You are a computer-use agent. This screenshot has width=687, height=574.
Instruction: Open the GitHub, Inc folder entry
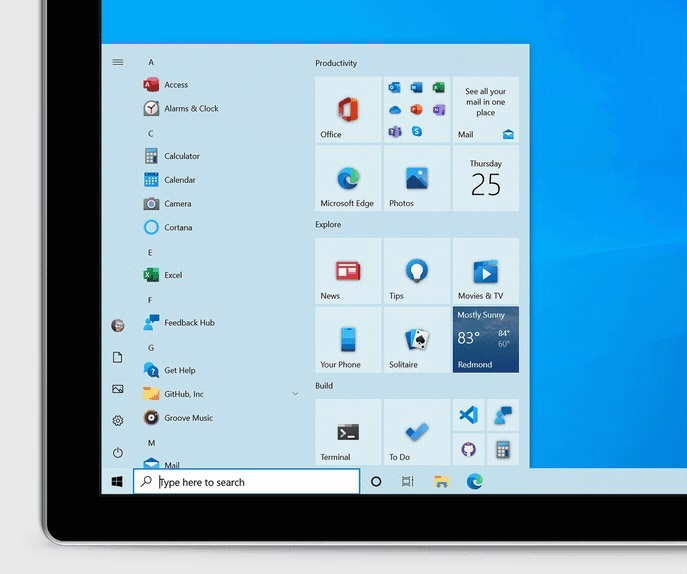pos(174,394)
